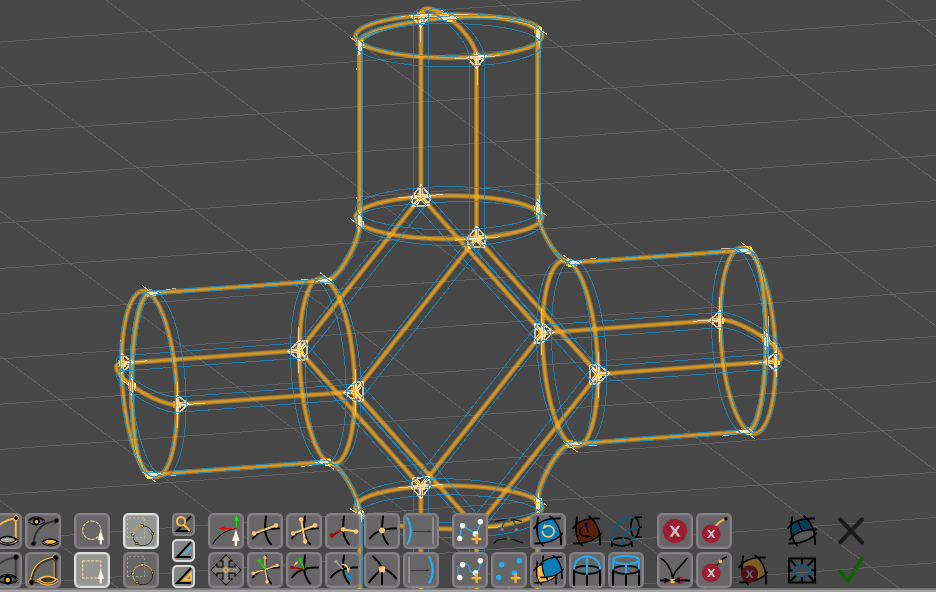Click the weld points merging arrows icon
The width and height of the screenshot is (936, 592).
coord(675,570)
